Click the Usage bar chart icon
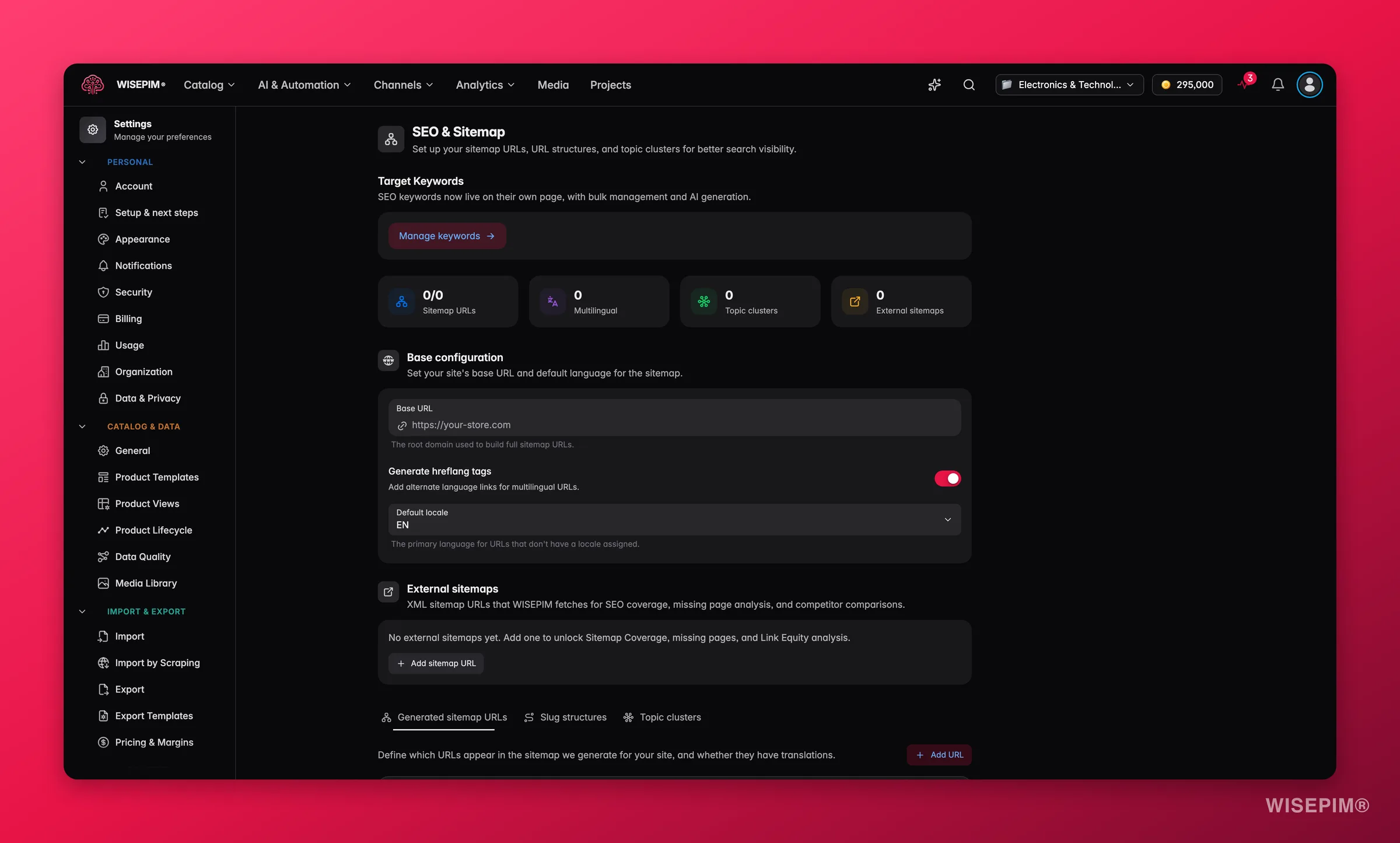This screenshot has width=1400, height=843. [103, 345]
